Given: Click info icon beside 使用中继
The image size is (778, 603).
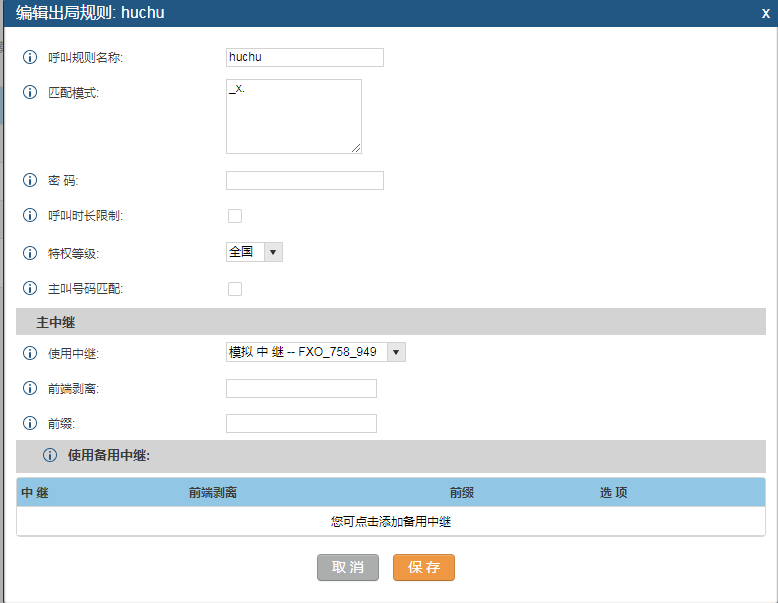Looking at the screenshot, I should [29, 353].
